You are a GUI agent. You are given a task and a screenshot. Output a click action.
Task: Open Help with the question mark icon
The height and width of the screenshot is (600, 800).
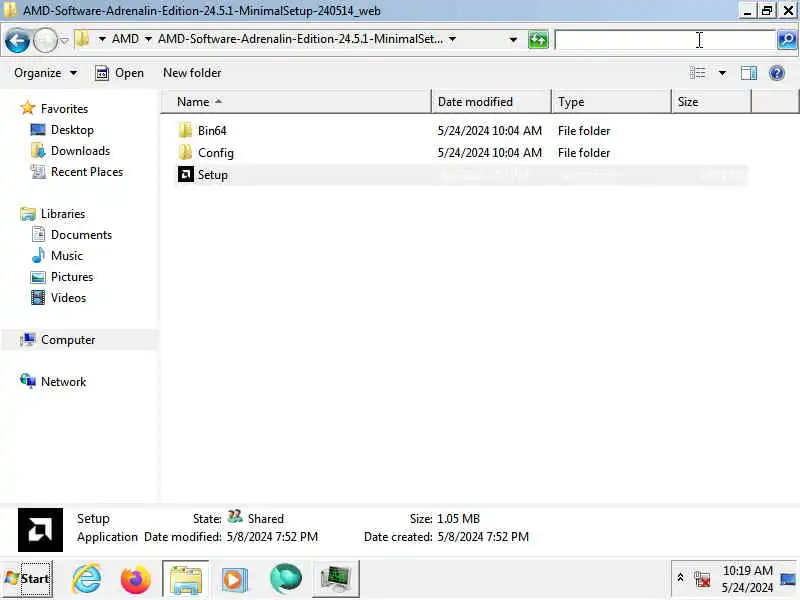click(777, 73)
